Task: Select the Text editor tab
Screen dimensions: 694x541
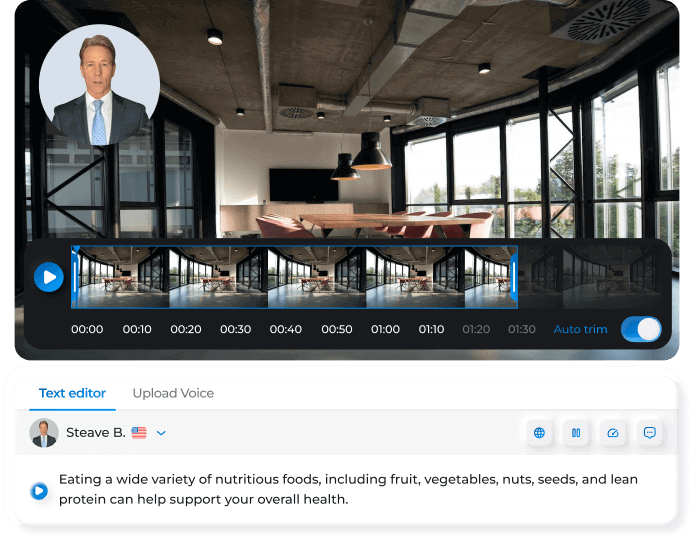Action: coord(72,393)
